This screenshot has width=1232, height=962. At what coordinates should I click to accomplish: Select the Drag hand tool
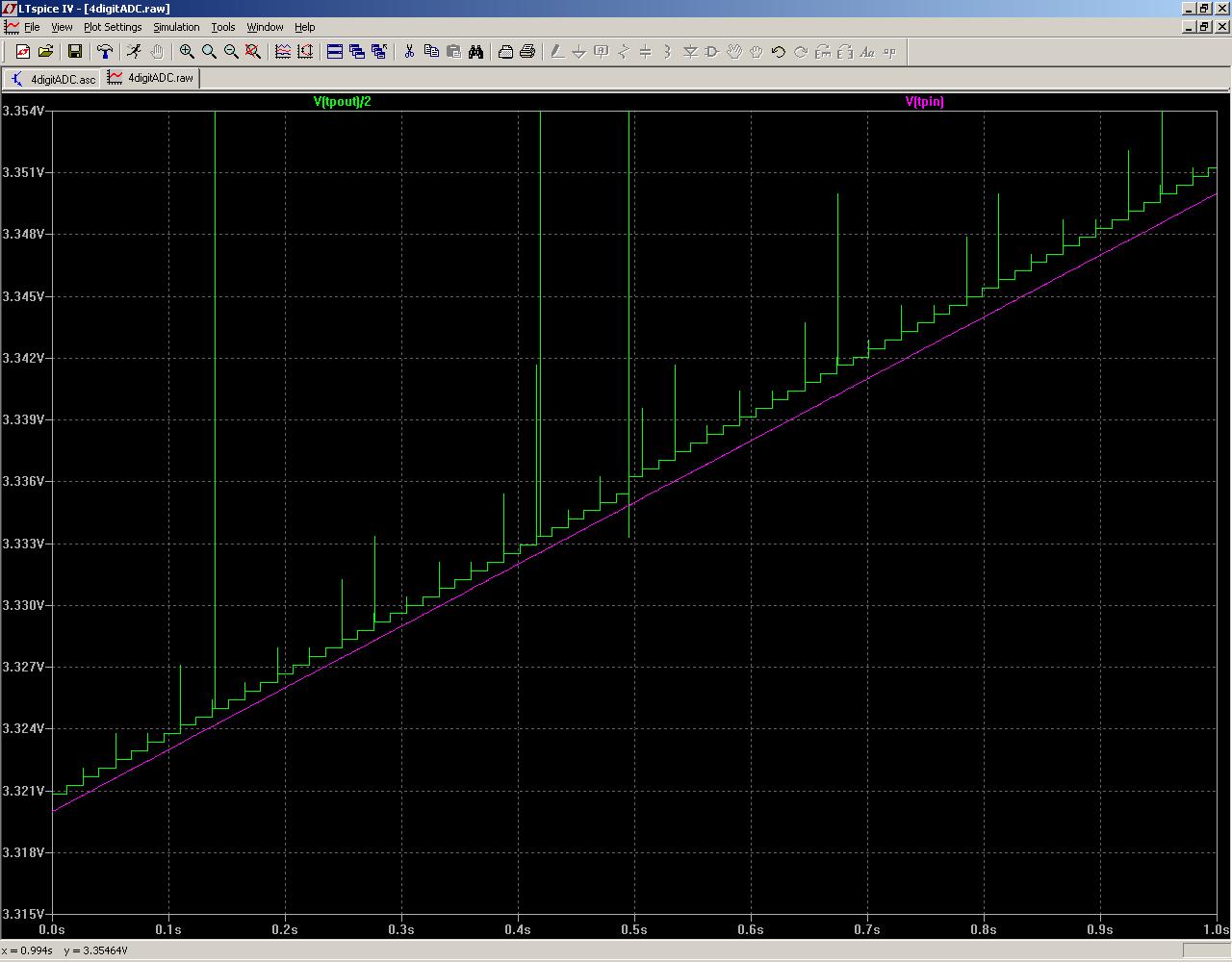[x=757, y=52]
